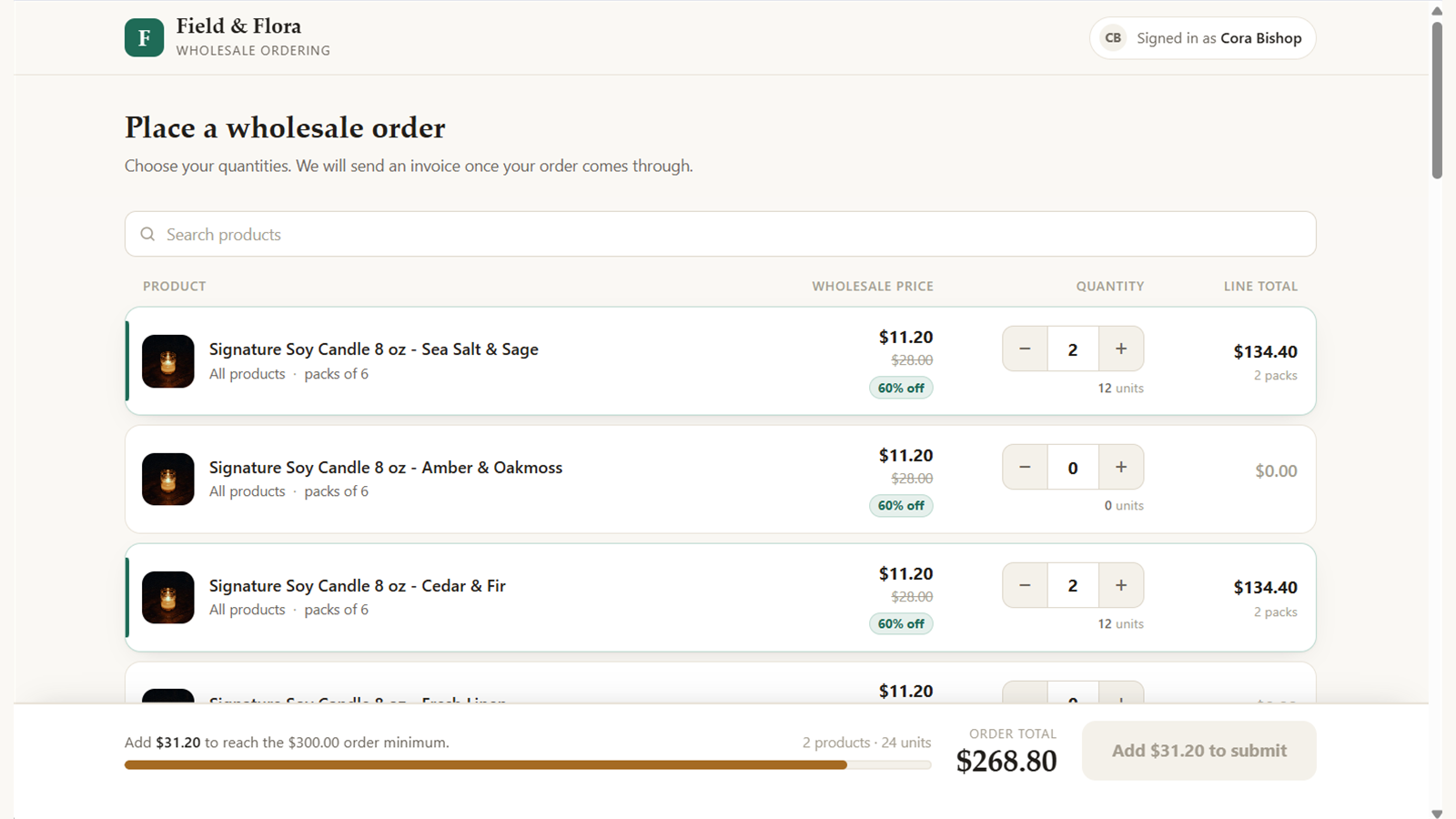Decrease Cedar & Fir quantity
Screen dimensions: 1456x819
click(1025, 585)
